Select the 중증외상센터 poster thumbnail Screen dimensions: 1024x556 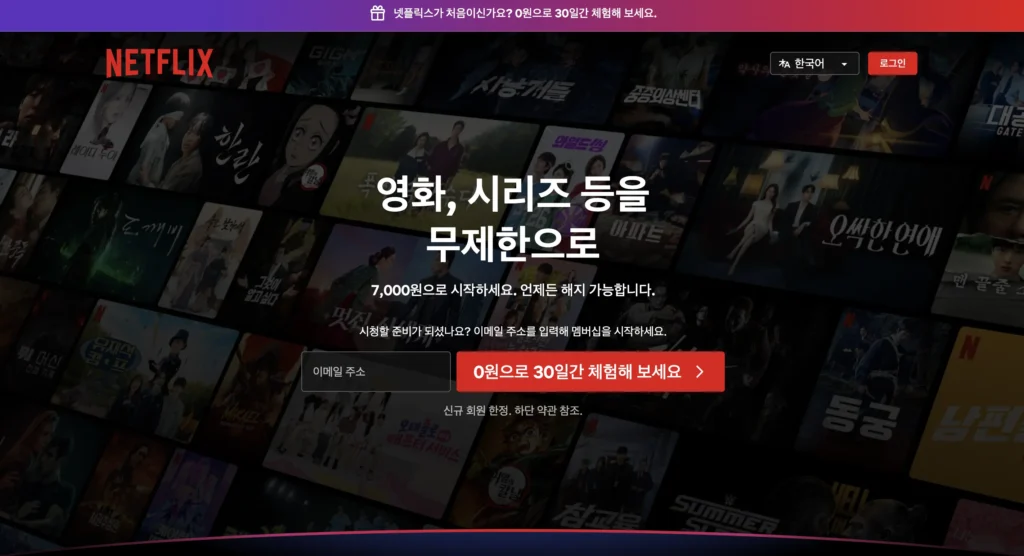point(661,85)
